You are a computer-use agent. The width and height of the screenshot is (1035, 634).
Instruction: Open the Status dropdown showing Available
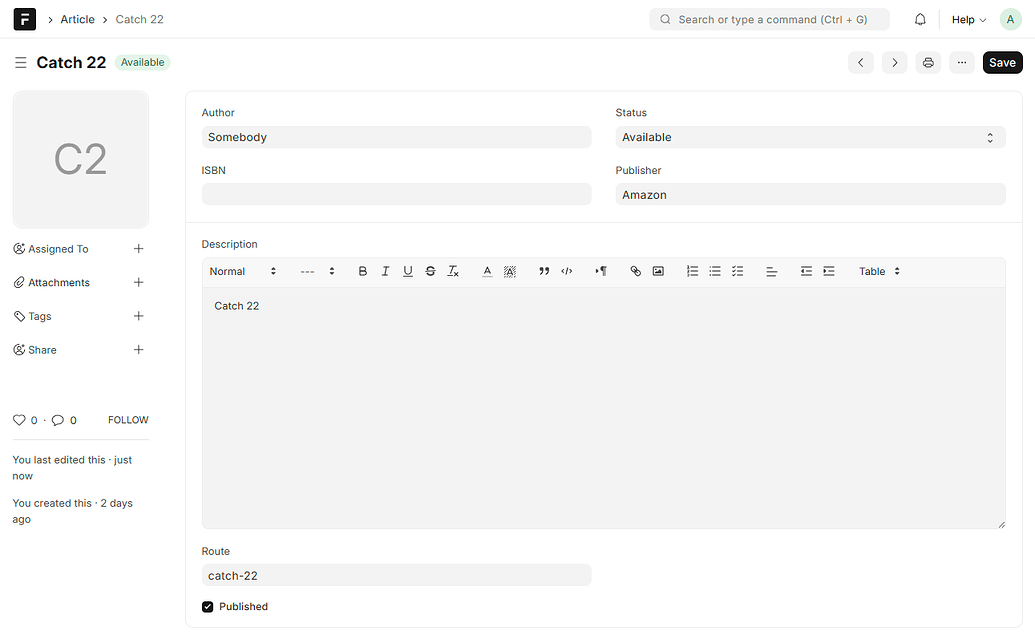[x=810, y=137]
